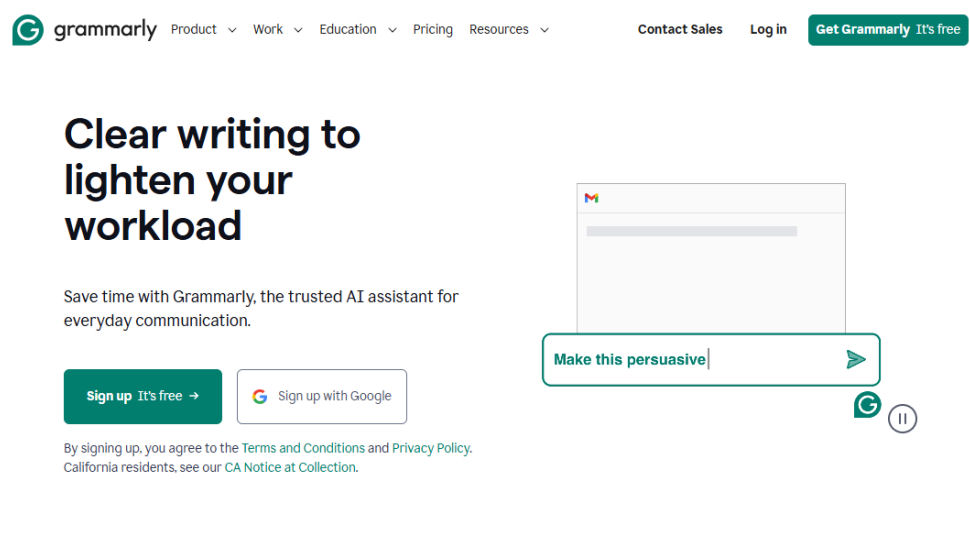970x545 pixels.
Task: Choose Sign up with Google
Action: [322, 396]
